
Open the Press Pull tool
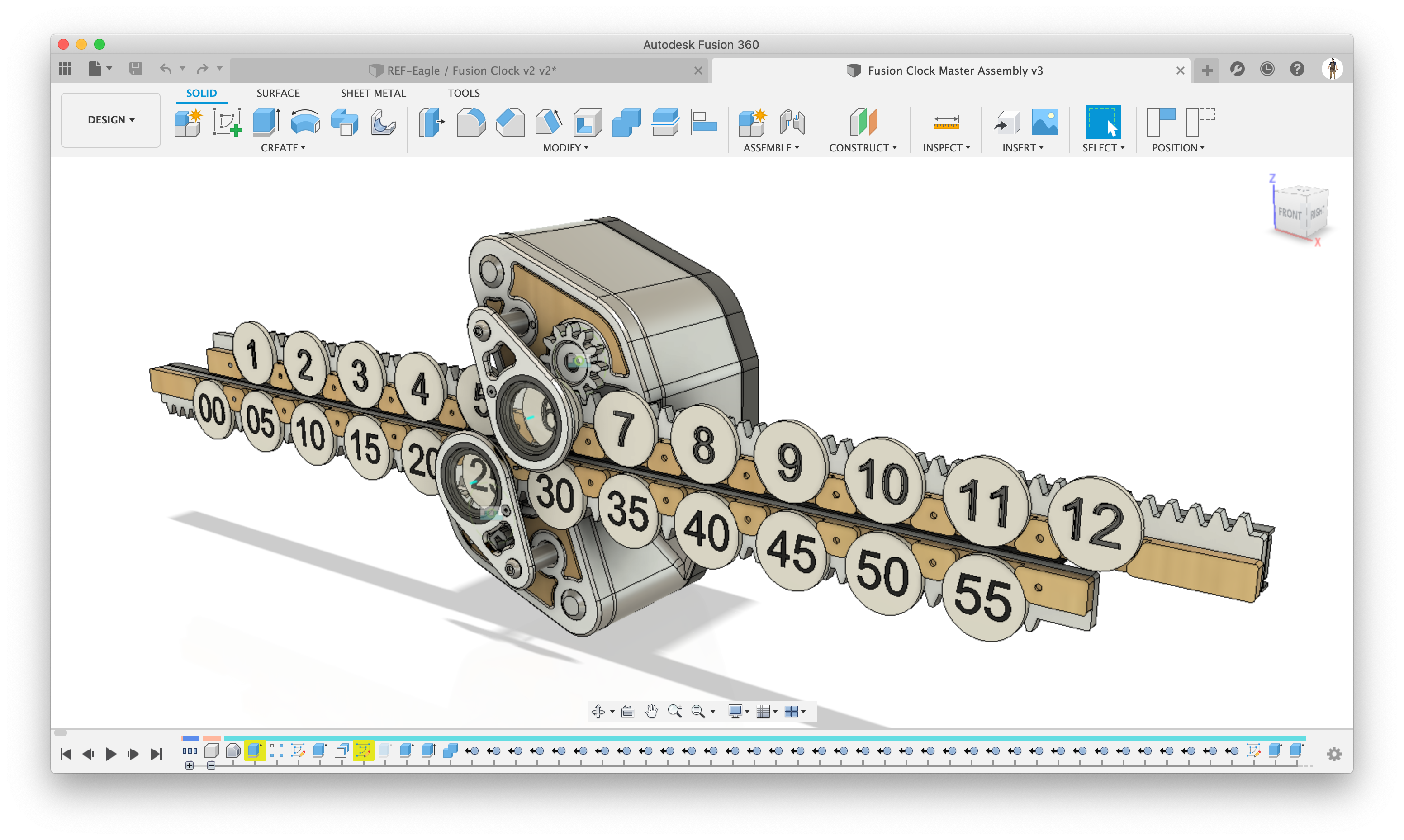click(x=432, y=122)
